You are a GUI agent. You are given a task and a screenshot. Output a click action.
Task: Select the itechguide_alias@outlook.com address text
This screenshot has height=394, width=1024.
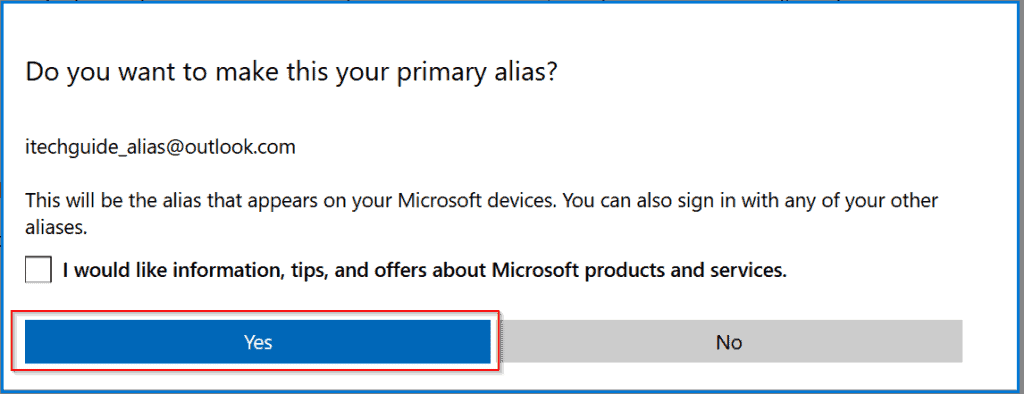(160, 148)
